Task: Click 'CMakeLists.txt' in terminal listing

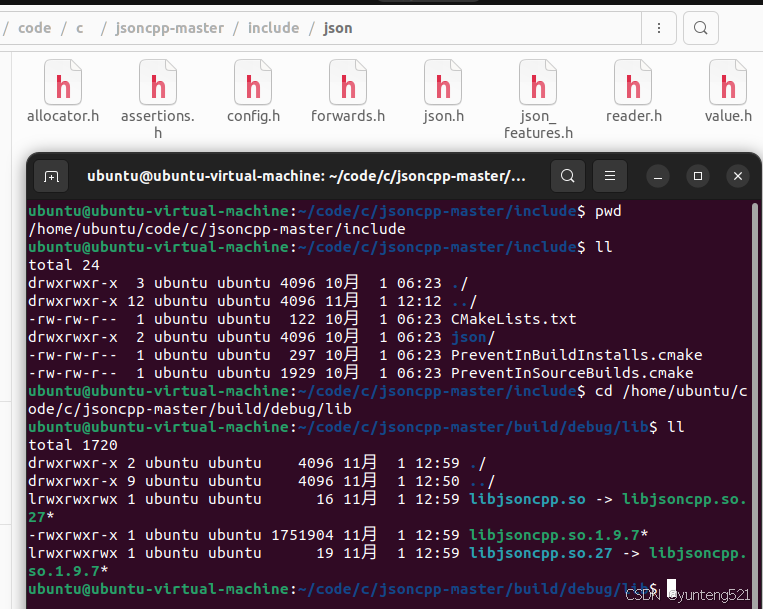Action: pyautogui.click(x=513, y=319)
